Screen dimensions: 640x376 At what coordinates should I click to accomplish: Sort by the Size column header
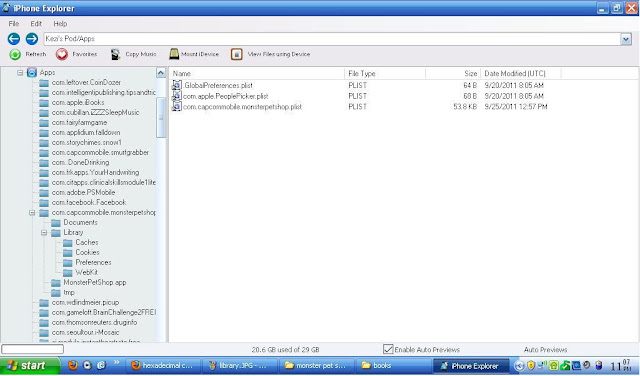point(453,73)
